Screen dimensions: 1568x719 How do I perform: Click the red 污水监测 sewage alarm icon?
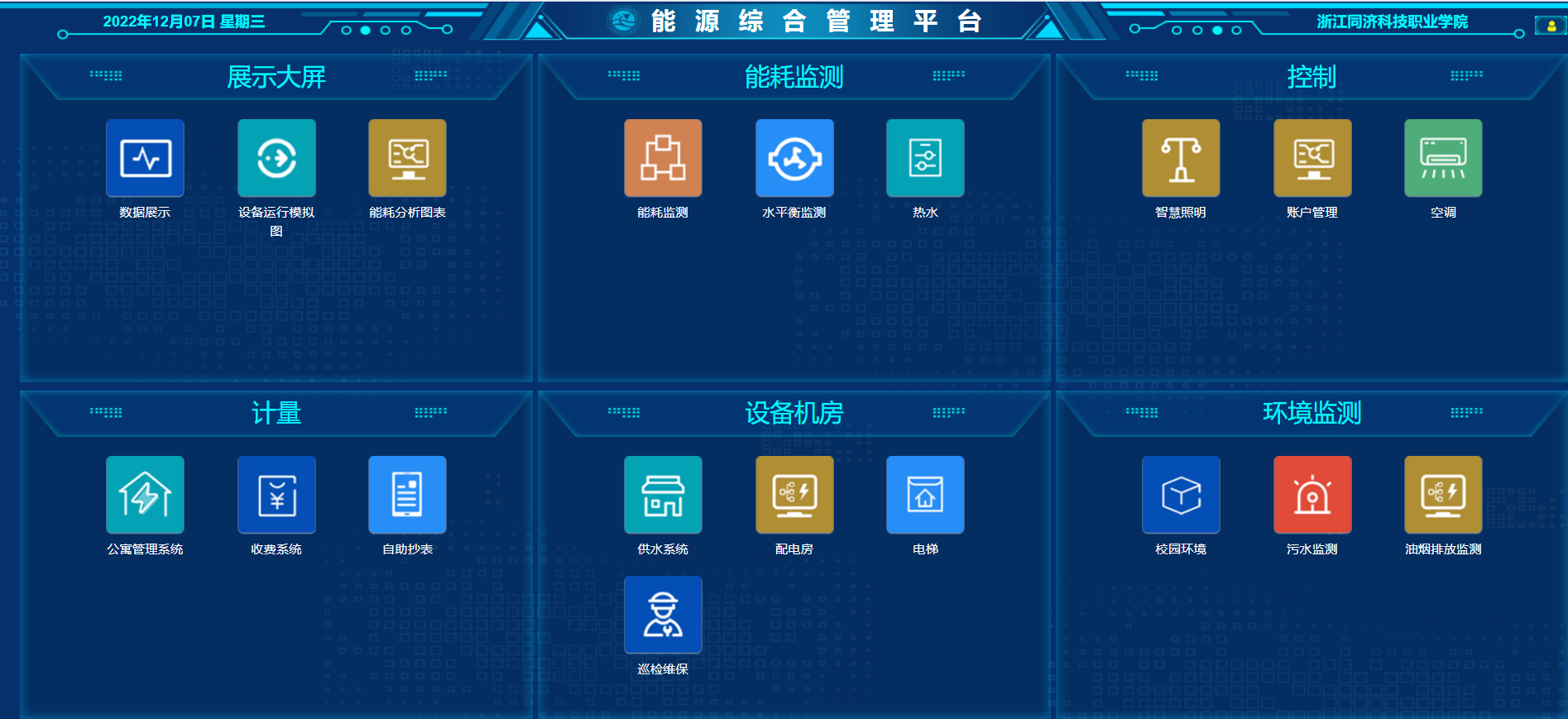coord(1312,495)
